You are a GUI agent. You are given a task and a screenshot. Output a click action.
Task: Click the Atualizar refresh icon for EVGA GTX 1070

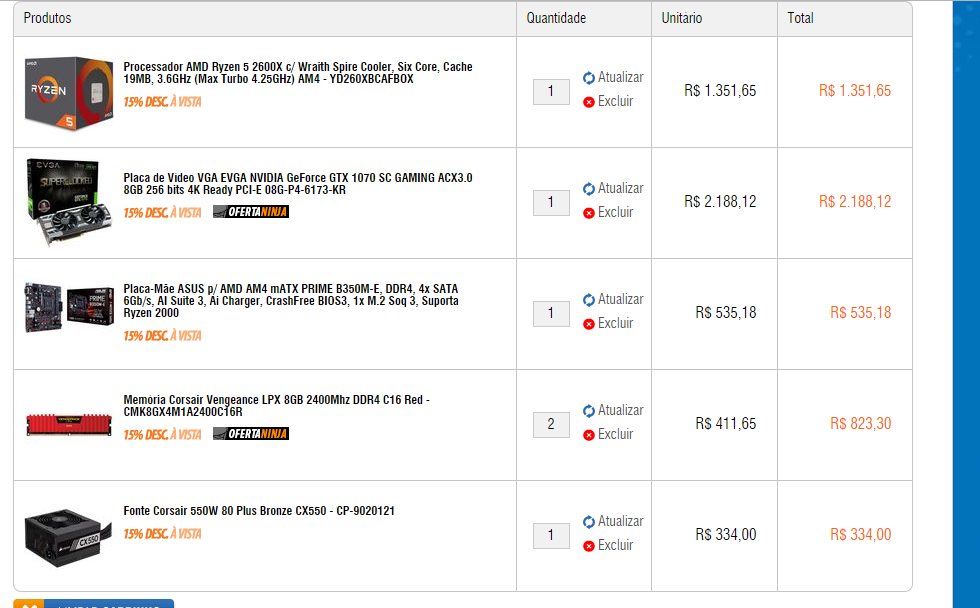(x=589, y=189)
